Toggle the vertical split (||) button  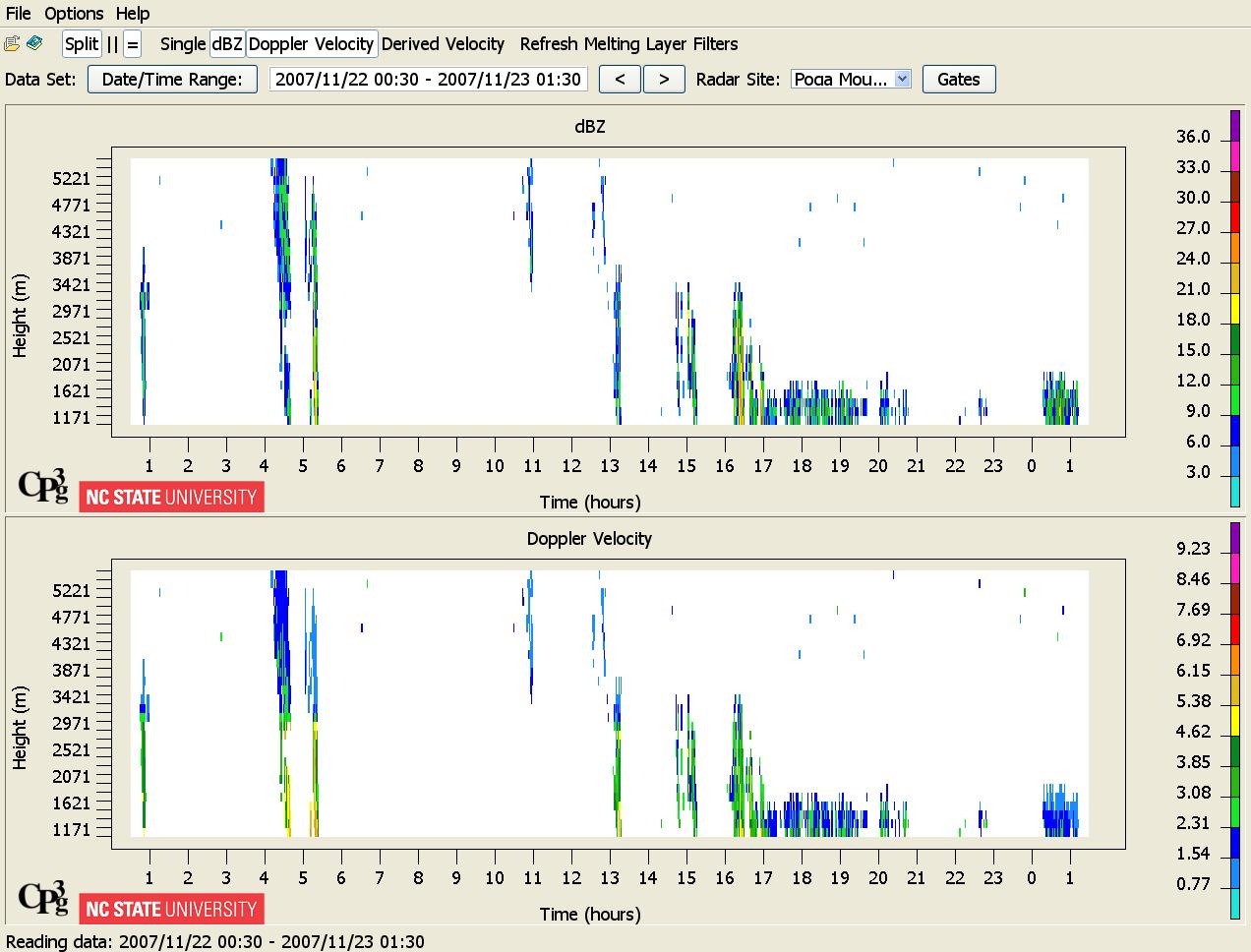pos(112,44)
